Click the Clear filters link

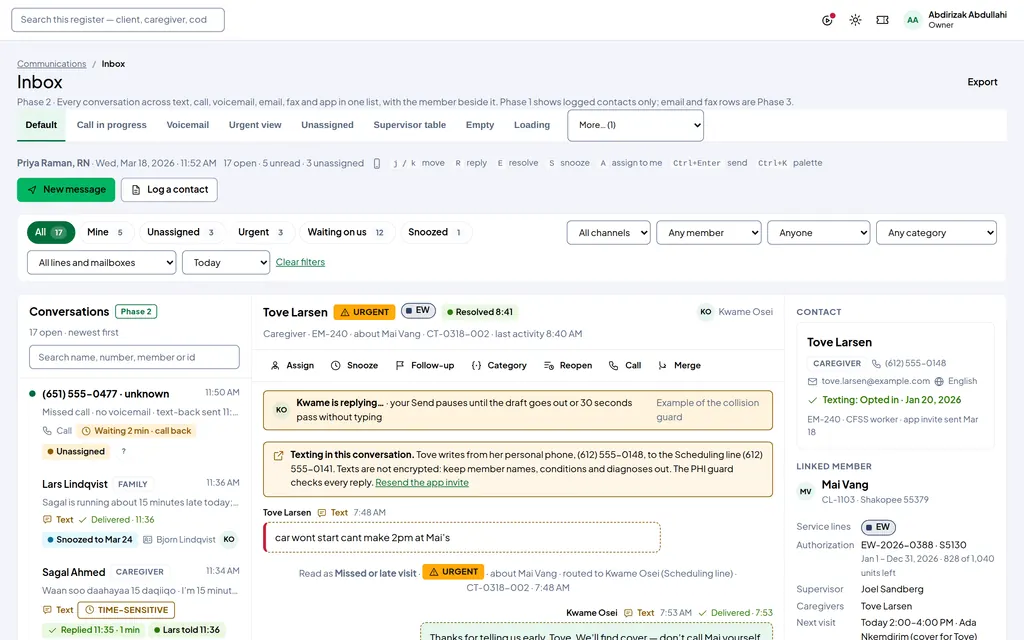[300, 263]
